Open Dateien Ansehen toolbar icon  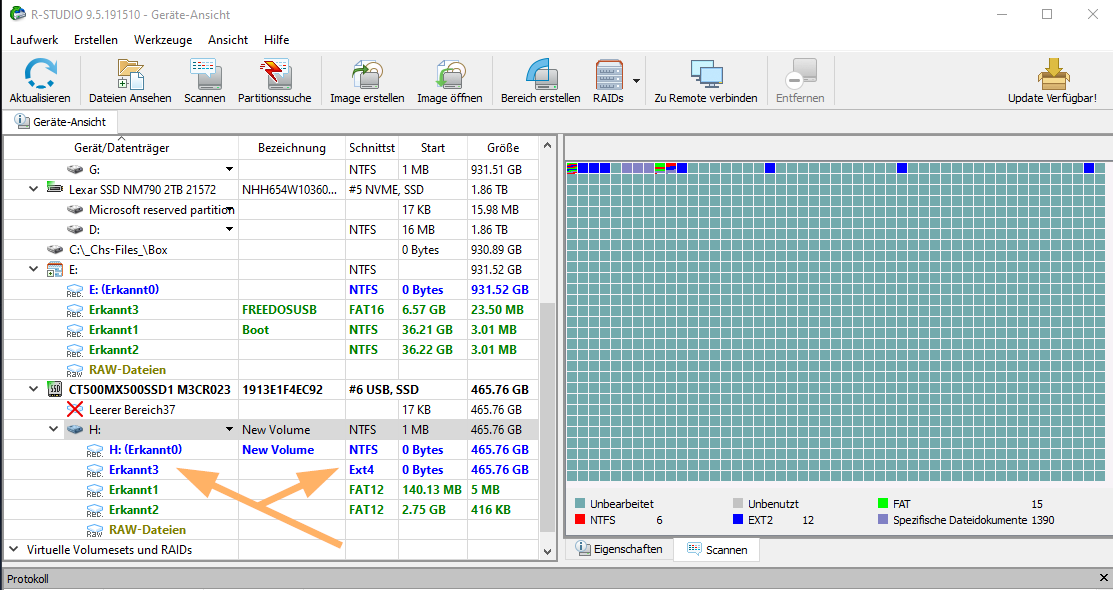point(130,75)
